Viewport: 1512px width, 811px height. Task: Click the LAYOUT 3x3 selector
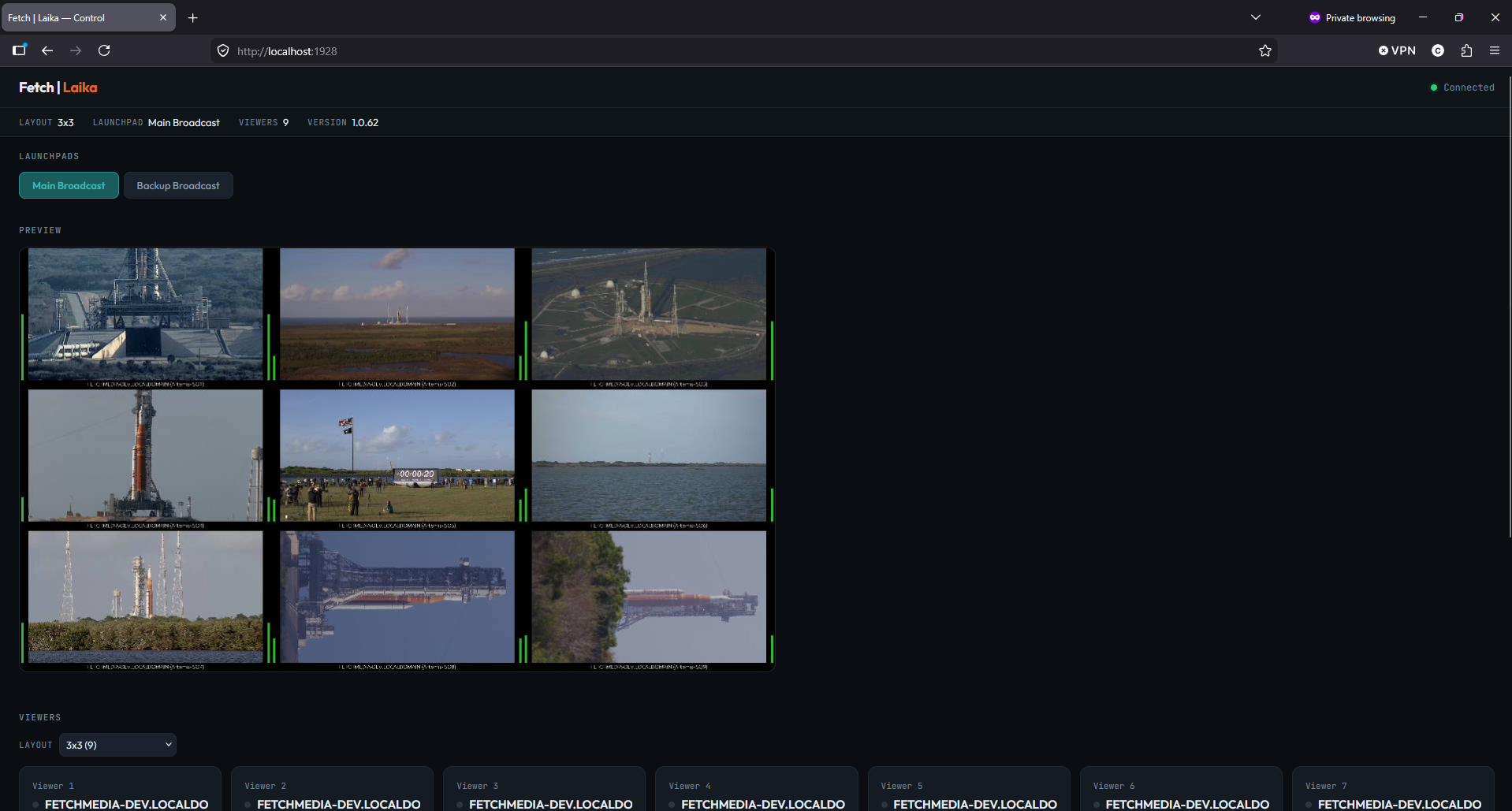point(47,122)
